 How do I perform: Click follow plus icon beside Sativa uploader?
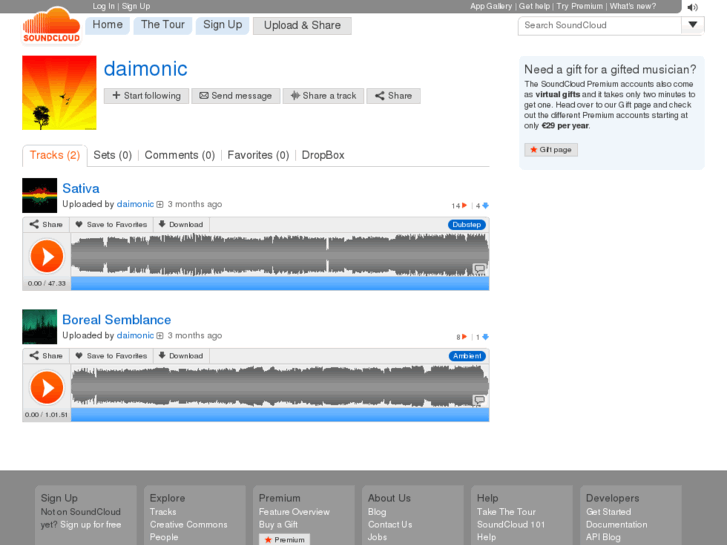tap(160, 205)
